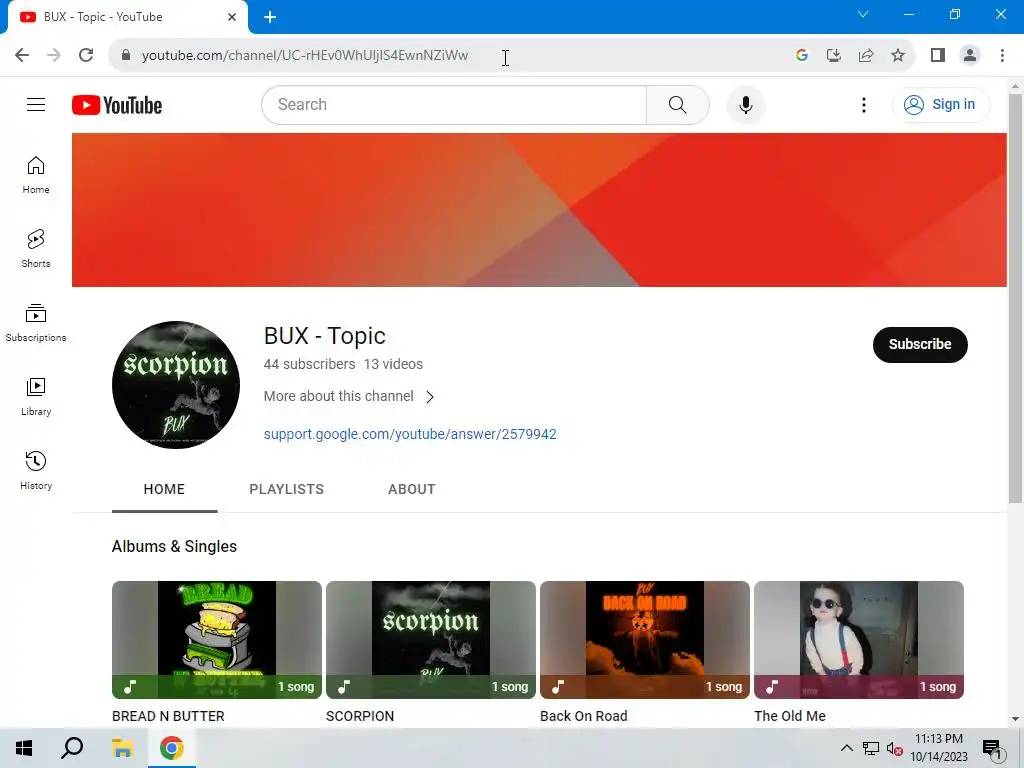Open the network tray icon

click(x=871, y=748)
